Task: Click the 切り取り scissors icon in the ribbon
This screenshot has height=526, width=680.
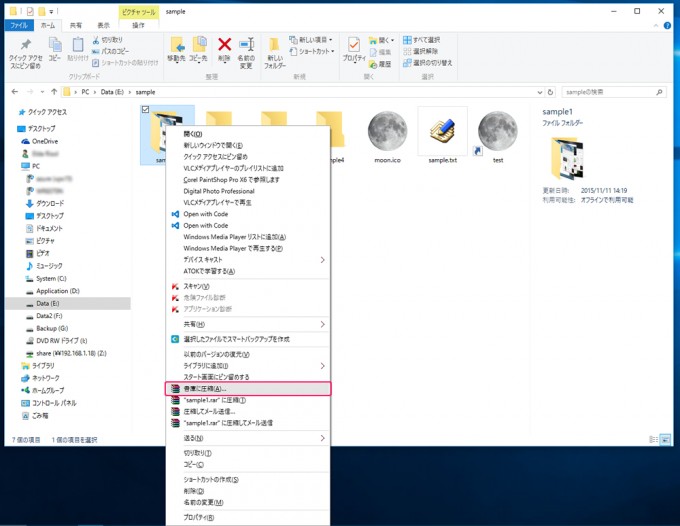Action: tap(96, 40)
